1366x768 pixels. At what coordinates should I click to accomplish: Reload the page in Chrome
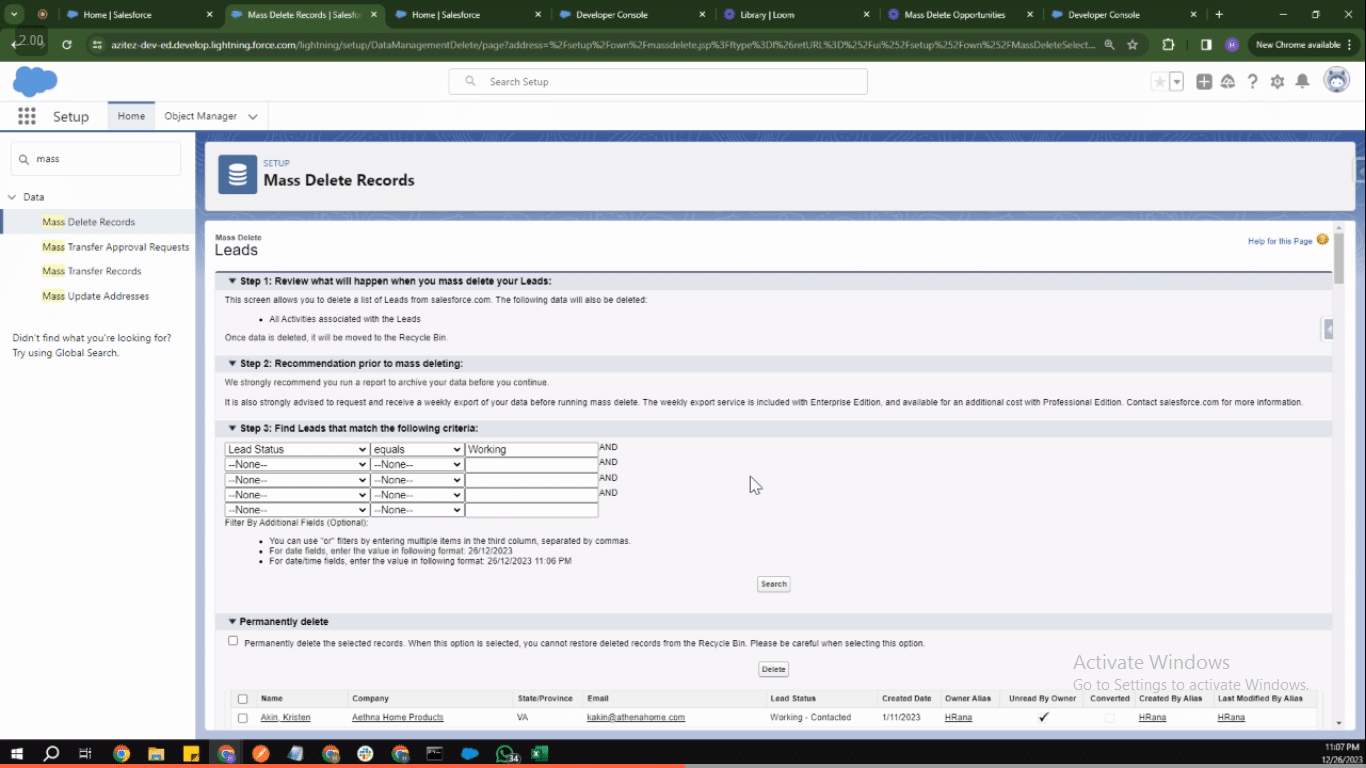pyautogui.click(x=66, y=45)
